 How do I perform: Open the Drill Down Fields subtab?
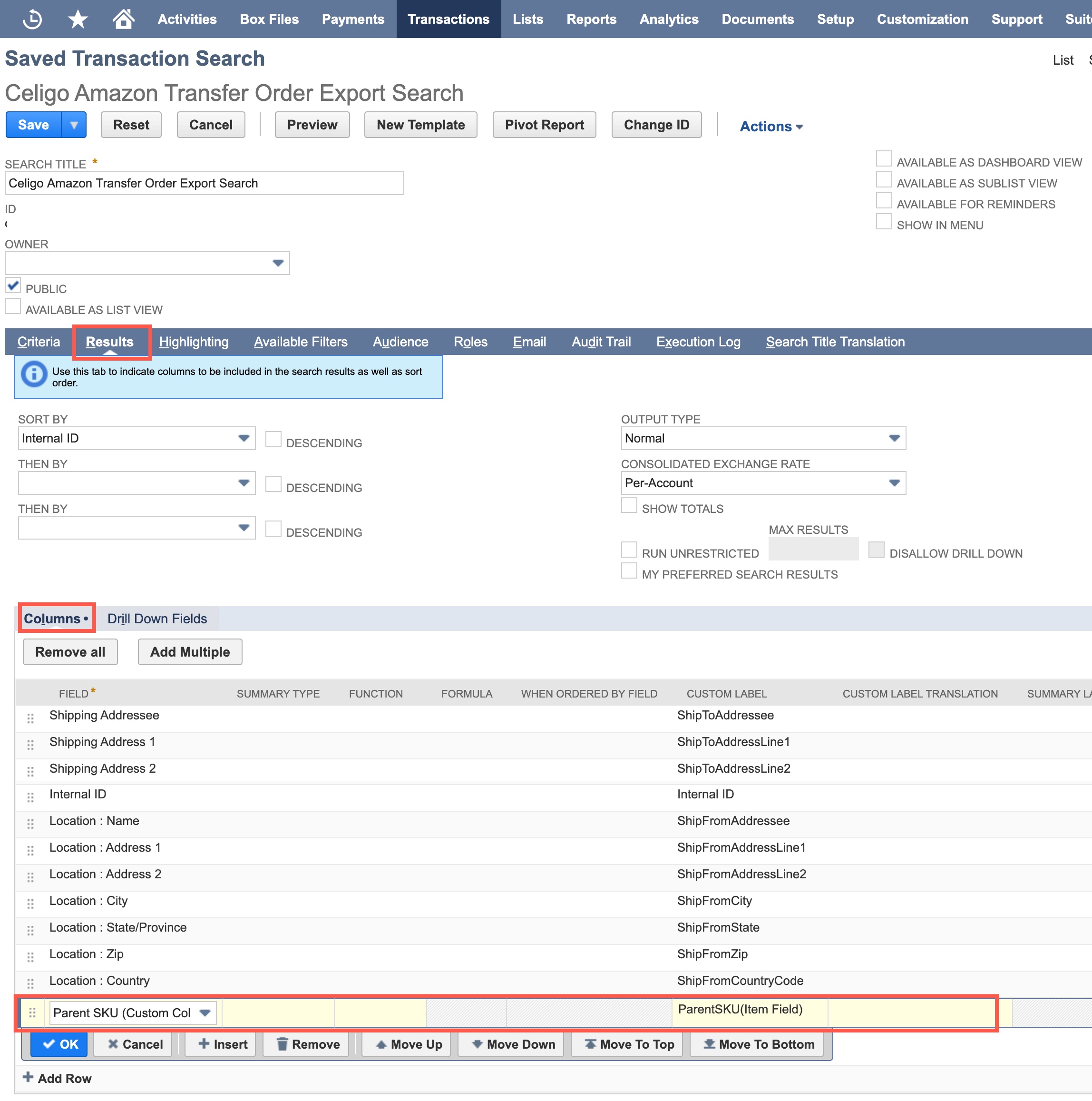(157, 619)
